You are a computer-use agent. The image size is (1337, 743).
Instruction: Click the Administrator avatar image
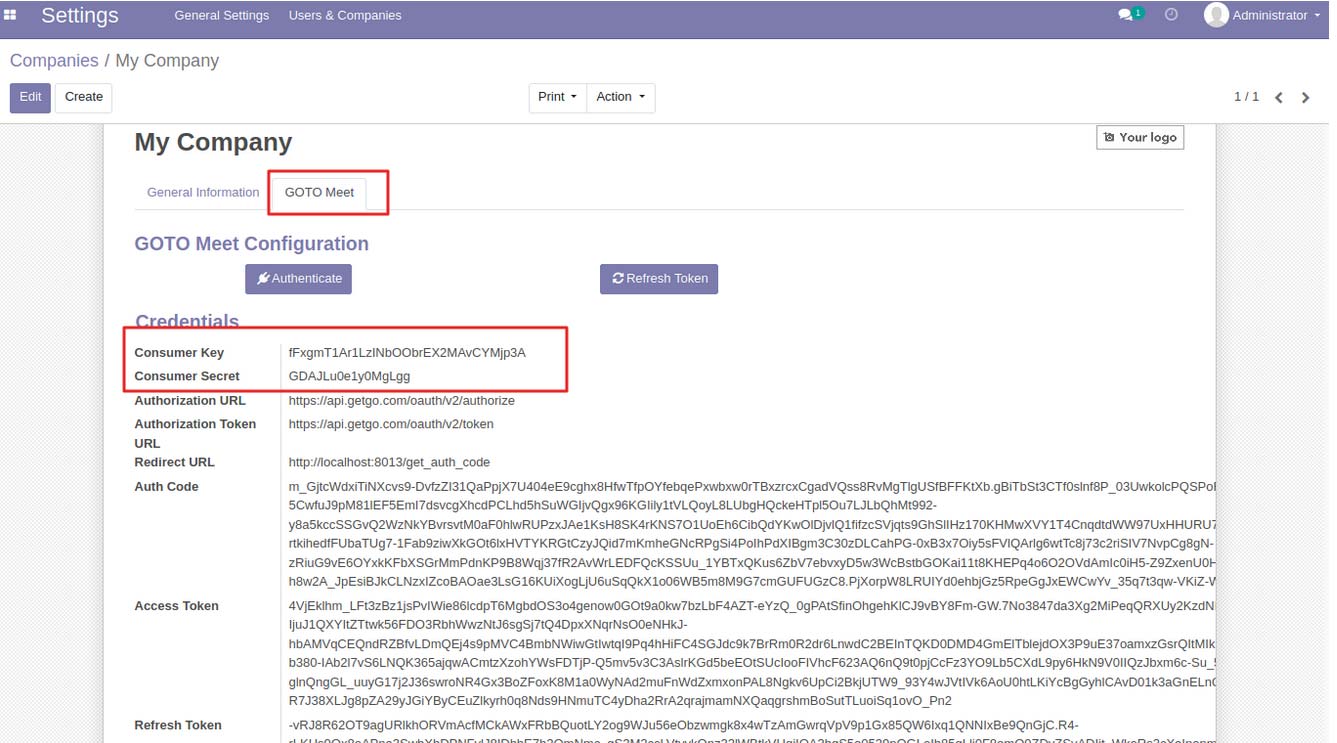[x=1216, y=15]
